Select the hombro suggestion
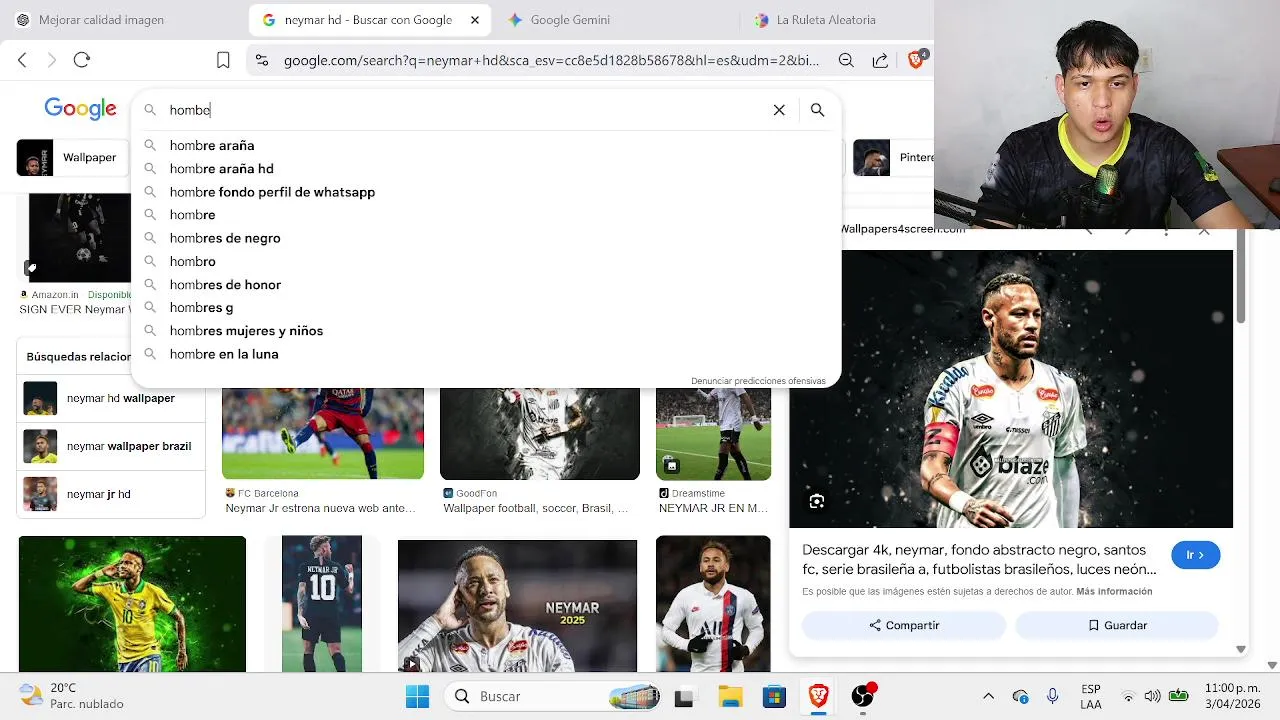The image size is (1280, 720). (485, 261)
